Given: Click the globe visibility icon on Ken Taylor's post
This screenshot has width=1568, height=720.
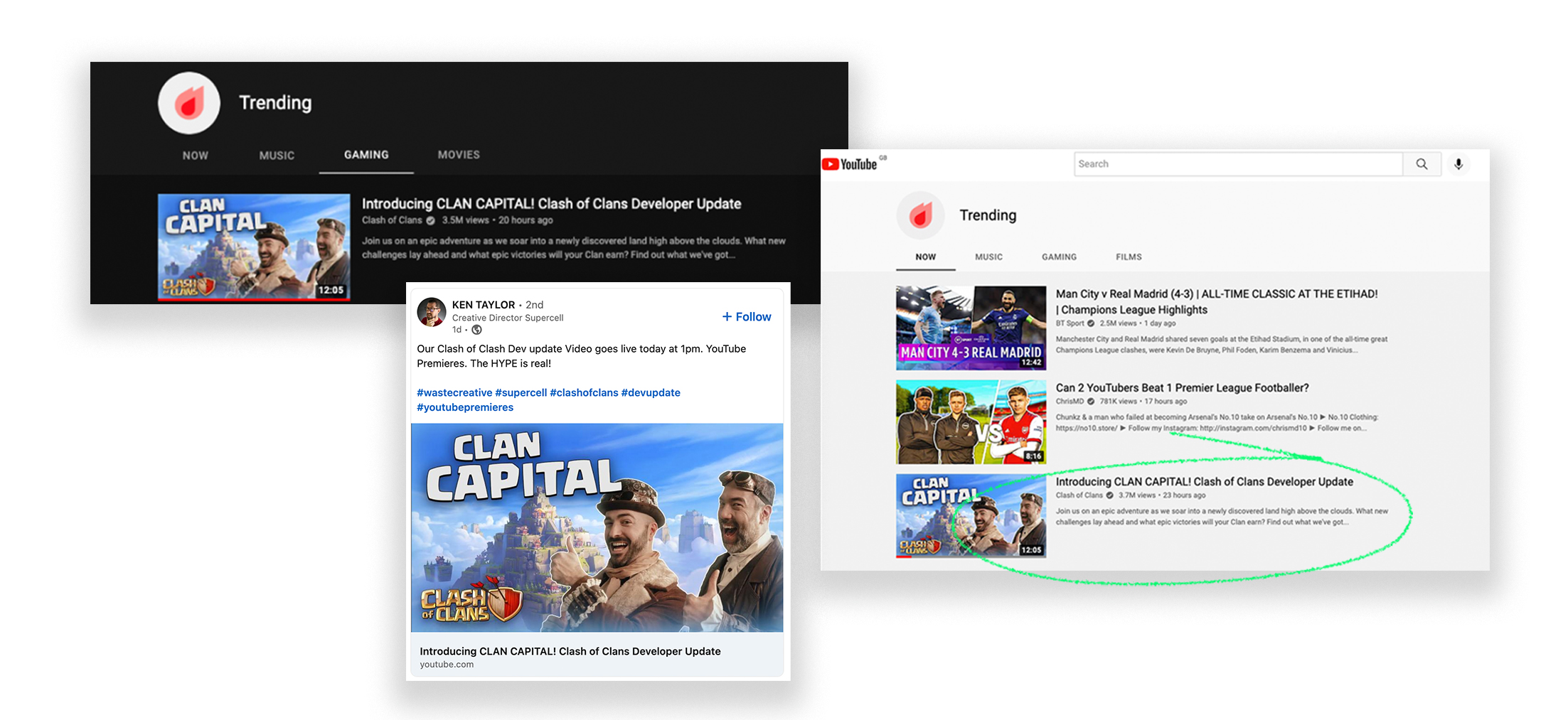Looking at the screenshot, I should coord(475,330).
